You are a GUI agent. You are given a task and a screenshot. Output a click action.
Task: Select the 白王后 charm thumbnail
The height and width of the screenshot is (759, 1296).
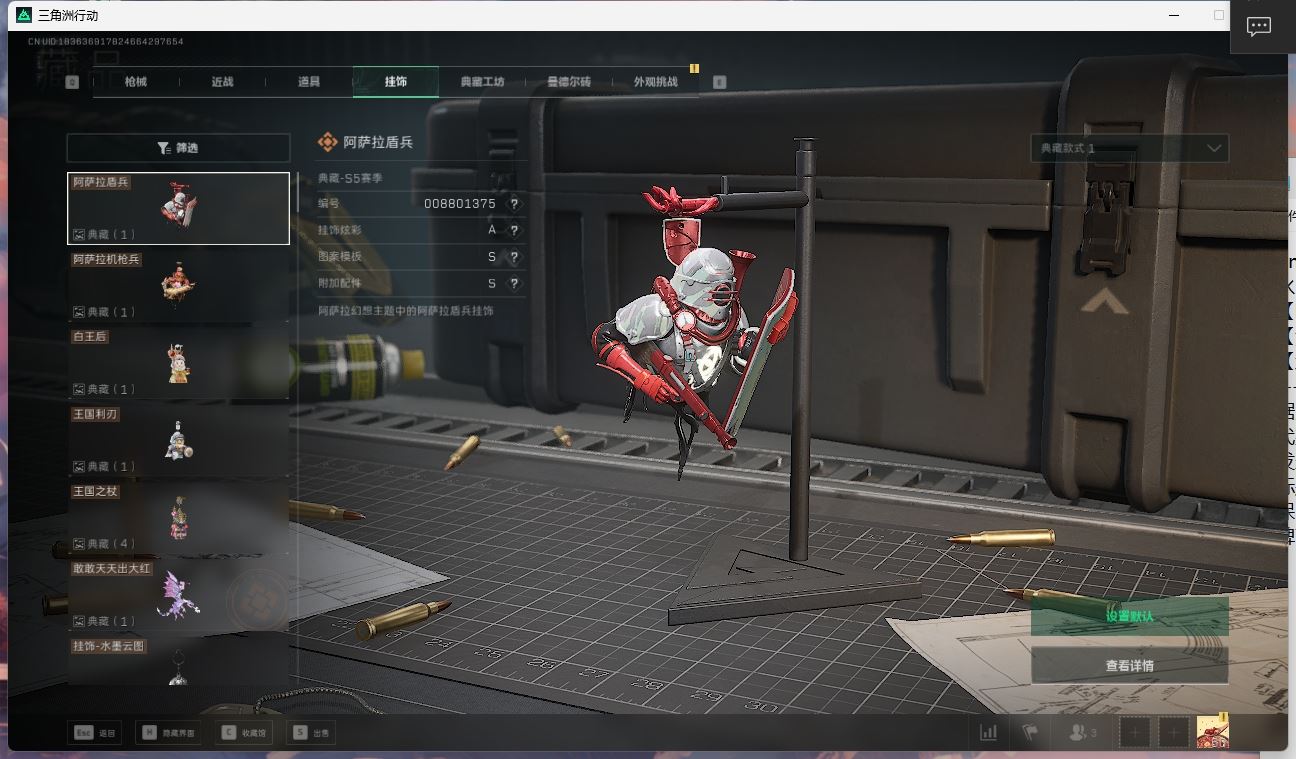pyautogui.click(x=178, y=363)
